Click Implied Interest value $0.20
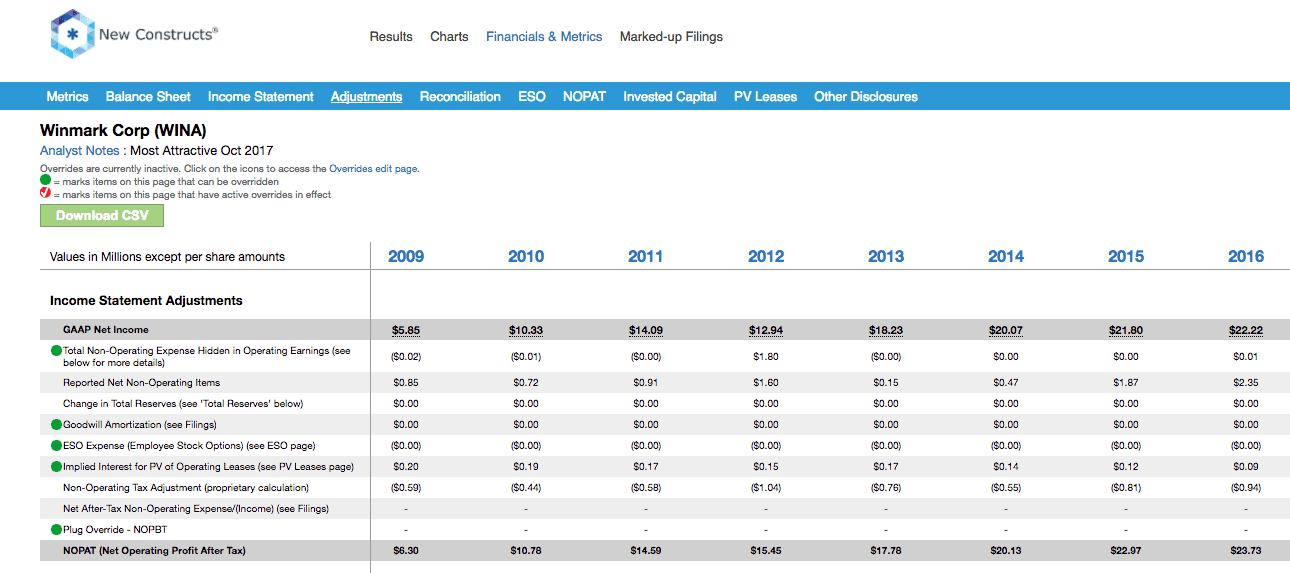Viewport: 1290px width, 573px height. (406, 467)
